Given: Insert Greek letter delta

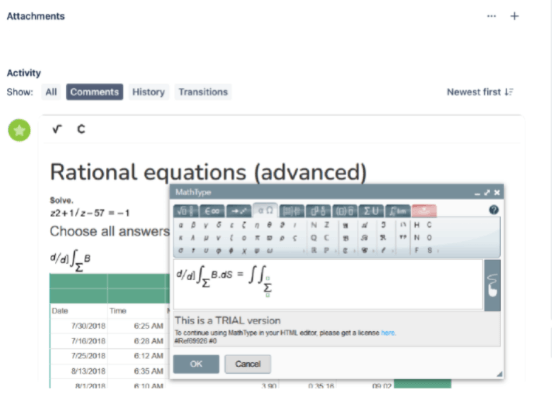Looking at the screenshot, I should coord(219,225).
